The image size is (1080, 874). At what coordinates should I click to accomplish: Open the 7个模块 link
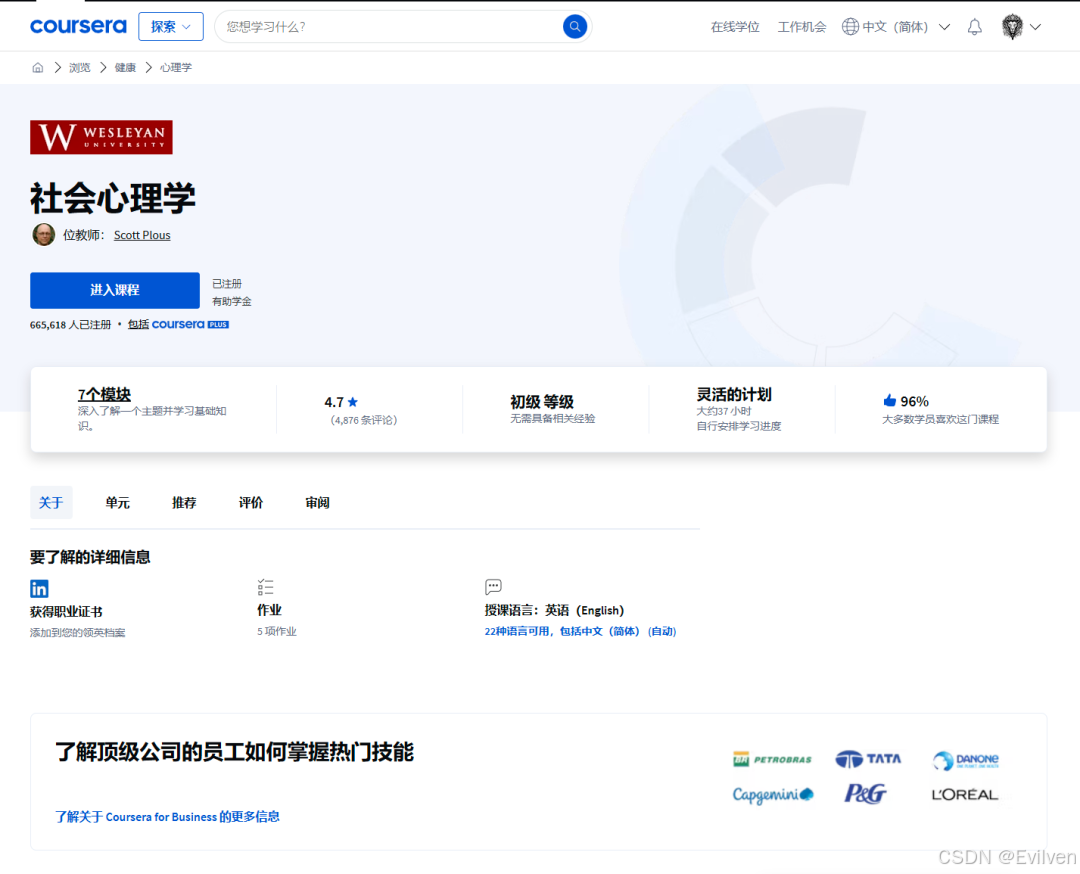(104, 394)
